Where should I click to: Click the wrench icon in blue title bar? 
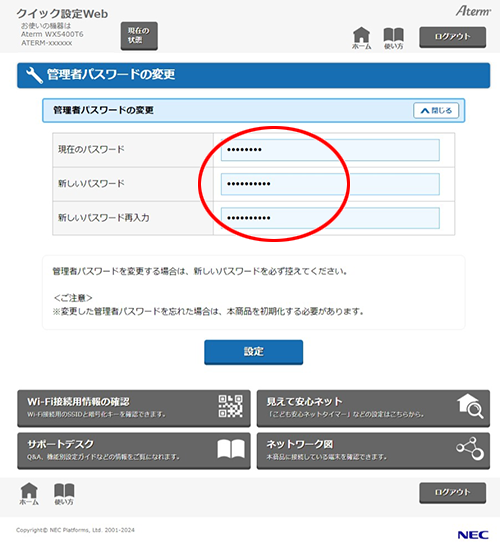tap(34, 75)
